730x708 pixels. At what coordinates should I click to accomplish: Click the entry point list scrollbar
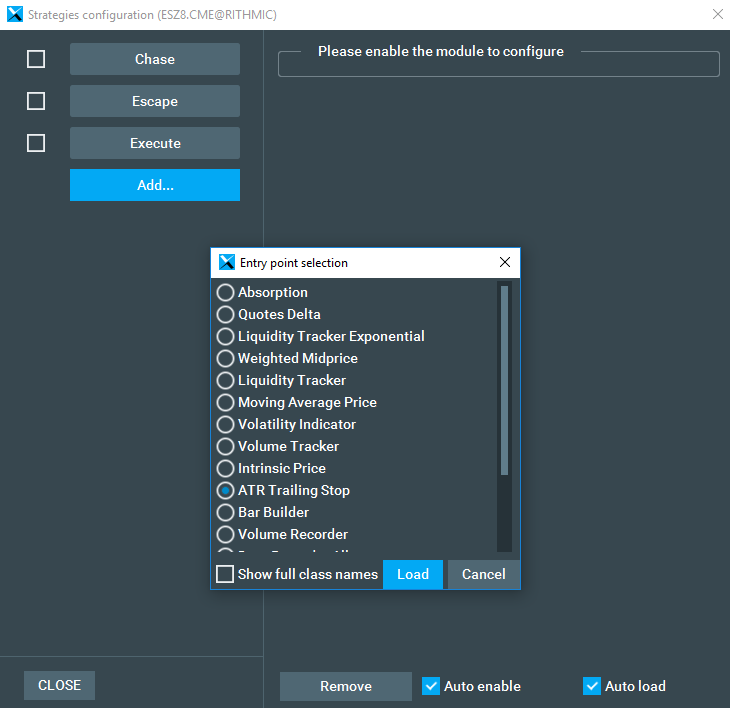tap(504, 380)
